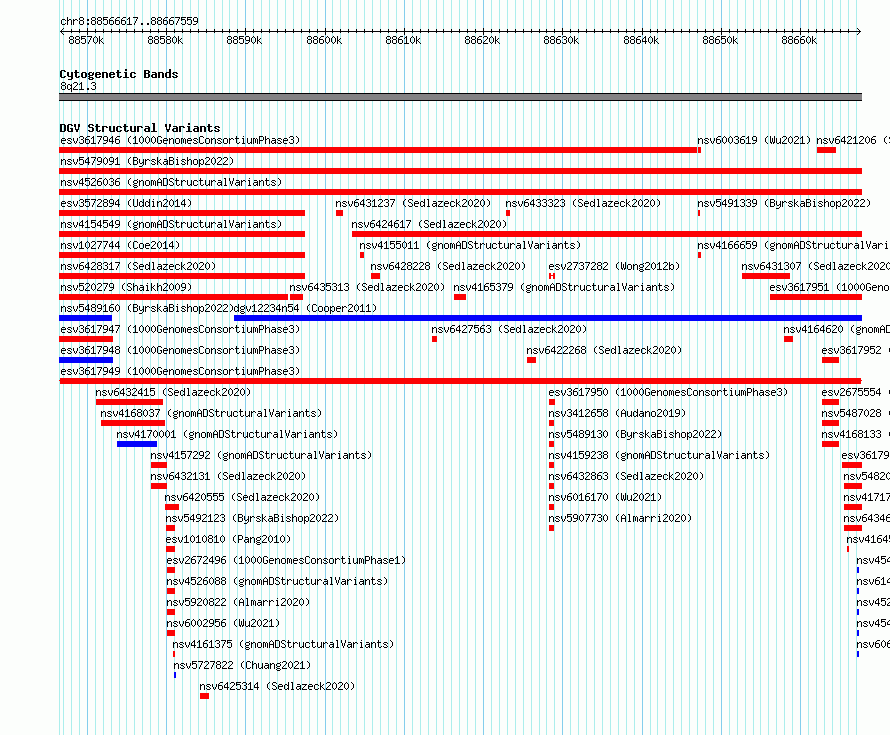Click nsv6428317 (Sedlazeck2020) label
Screen dimensions: 890x735
pyautogui.click(x=138, y=266)
